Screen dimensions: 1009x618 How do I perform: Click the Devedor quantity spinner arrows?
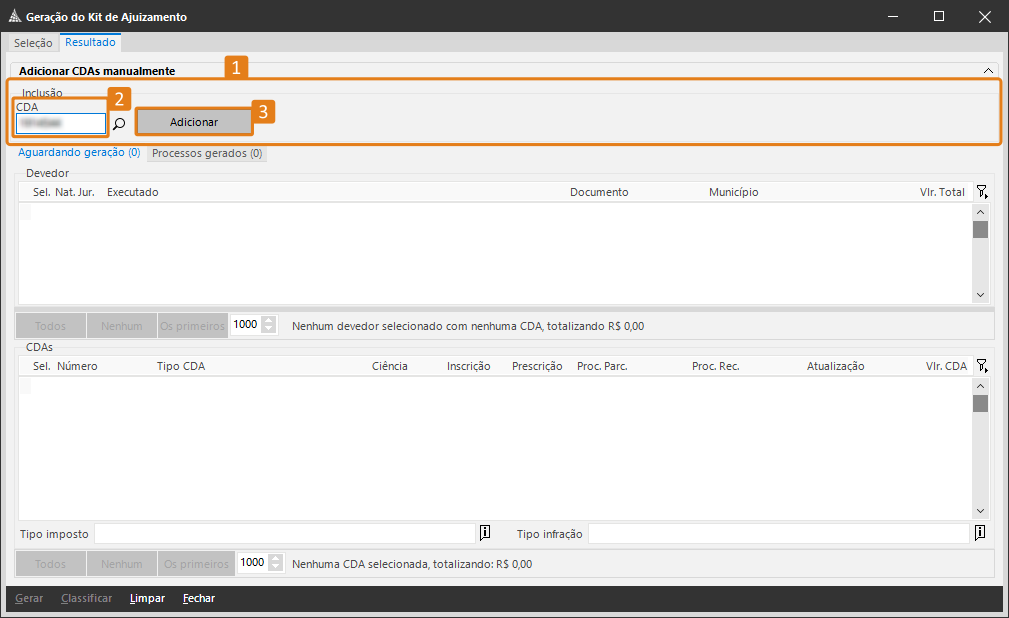[x=269, y=325]
